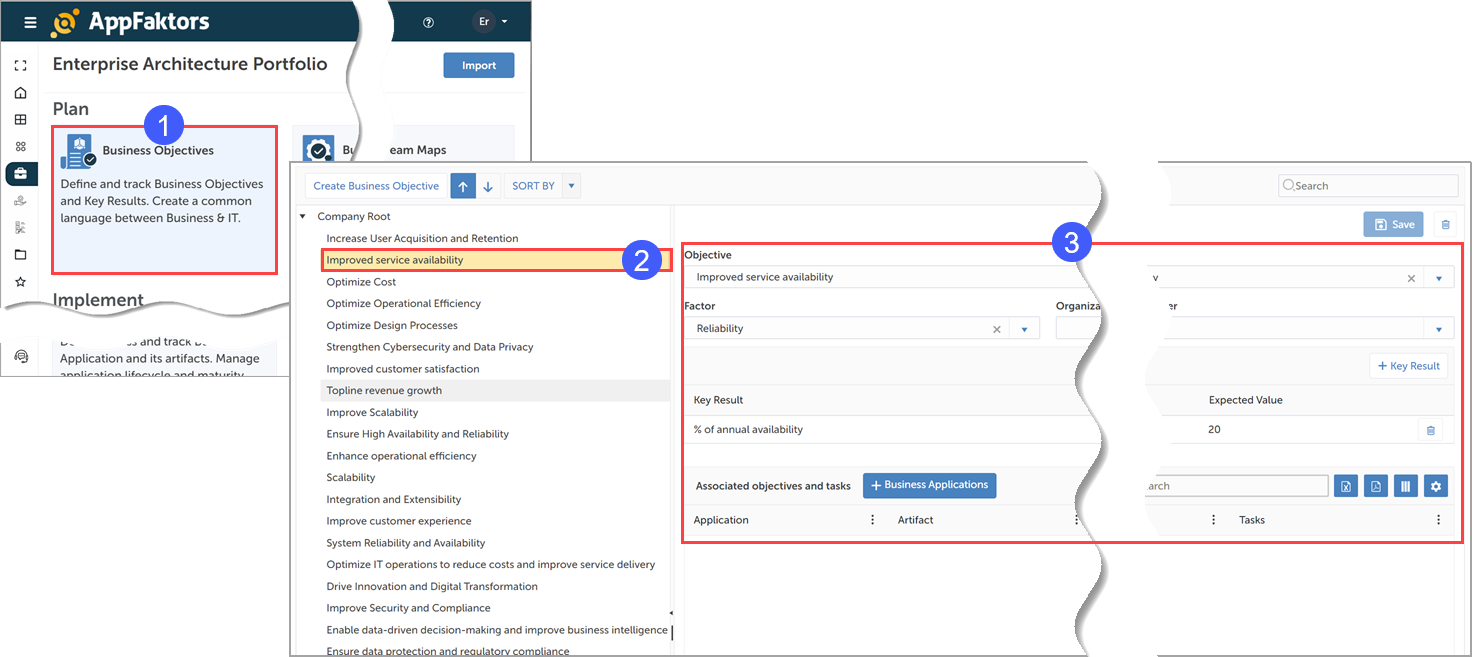Go to Home via sidebar icon

tap(20, 93)
